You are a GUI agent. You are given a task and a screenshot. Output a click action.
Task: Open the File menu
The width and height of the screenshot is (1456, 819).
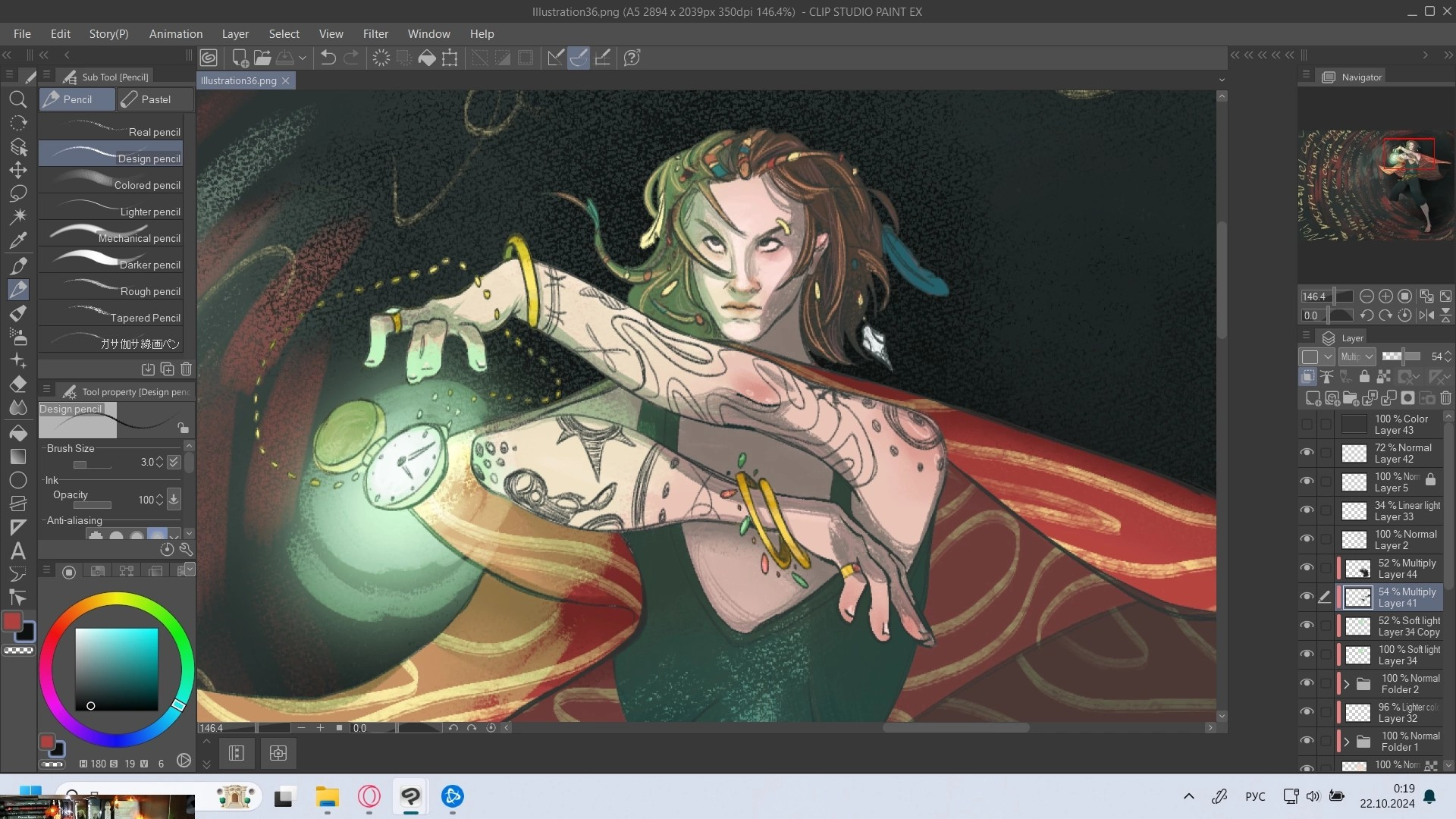[22, 34]
